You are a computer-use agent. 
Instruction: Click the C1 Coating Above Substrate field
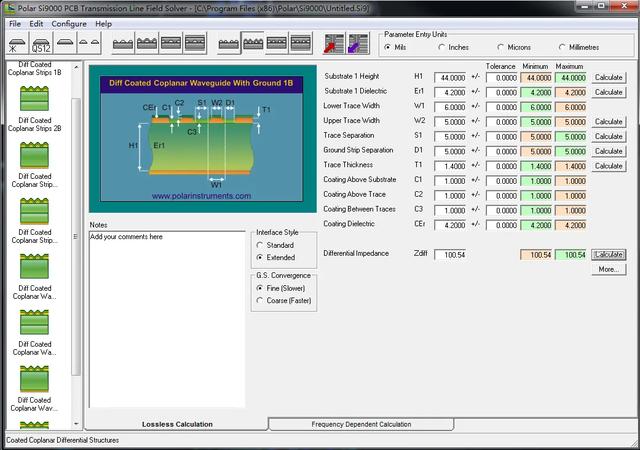(450, 181)
